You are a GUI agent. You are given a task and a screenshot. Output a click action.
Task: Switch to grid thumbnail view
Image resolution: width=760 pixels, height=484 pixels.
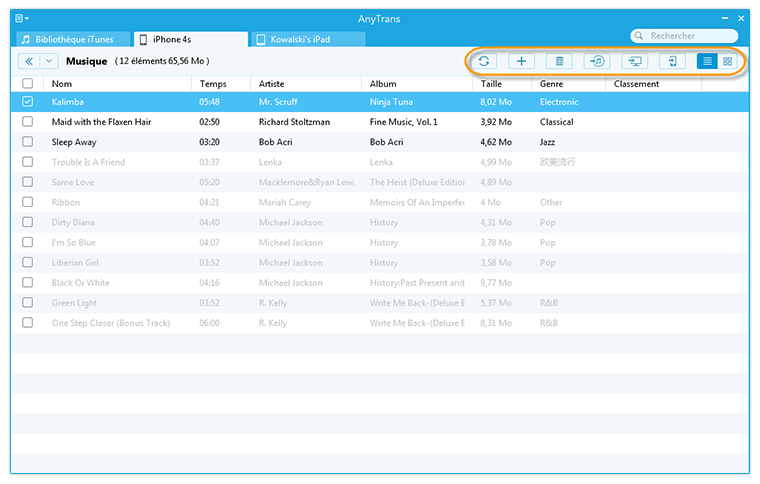tap(728, 61)
